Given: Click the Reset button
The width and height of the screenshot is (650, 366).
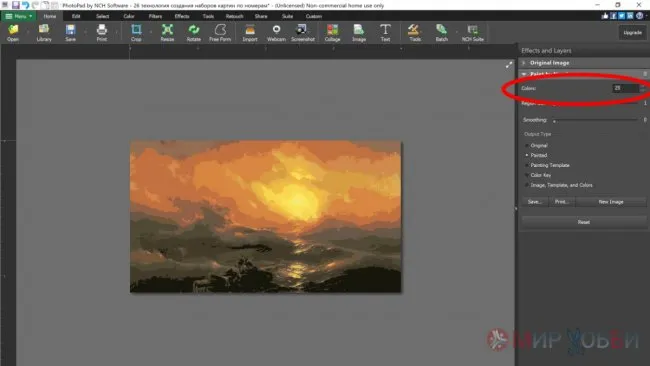Looking at the screenshot, I should pos(584,222).
